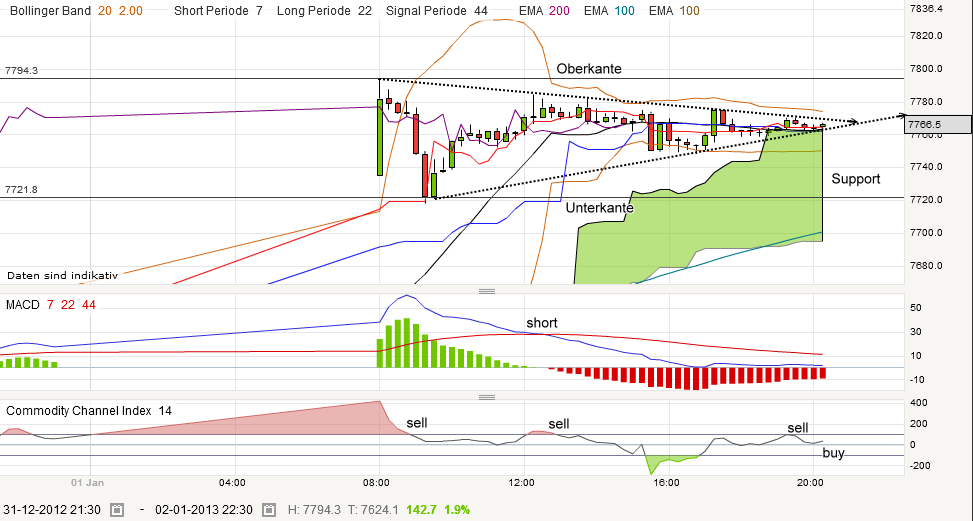Click the 50 label on the MACD axis
This screenshot has height=521, width=973.
tap(915, 308)
